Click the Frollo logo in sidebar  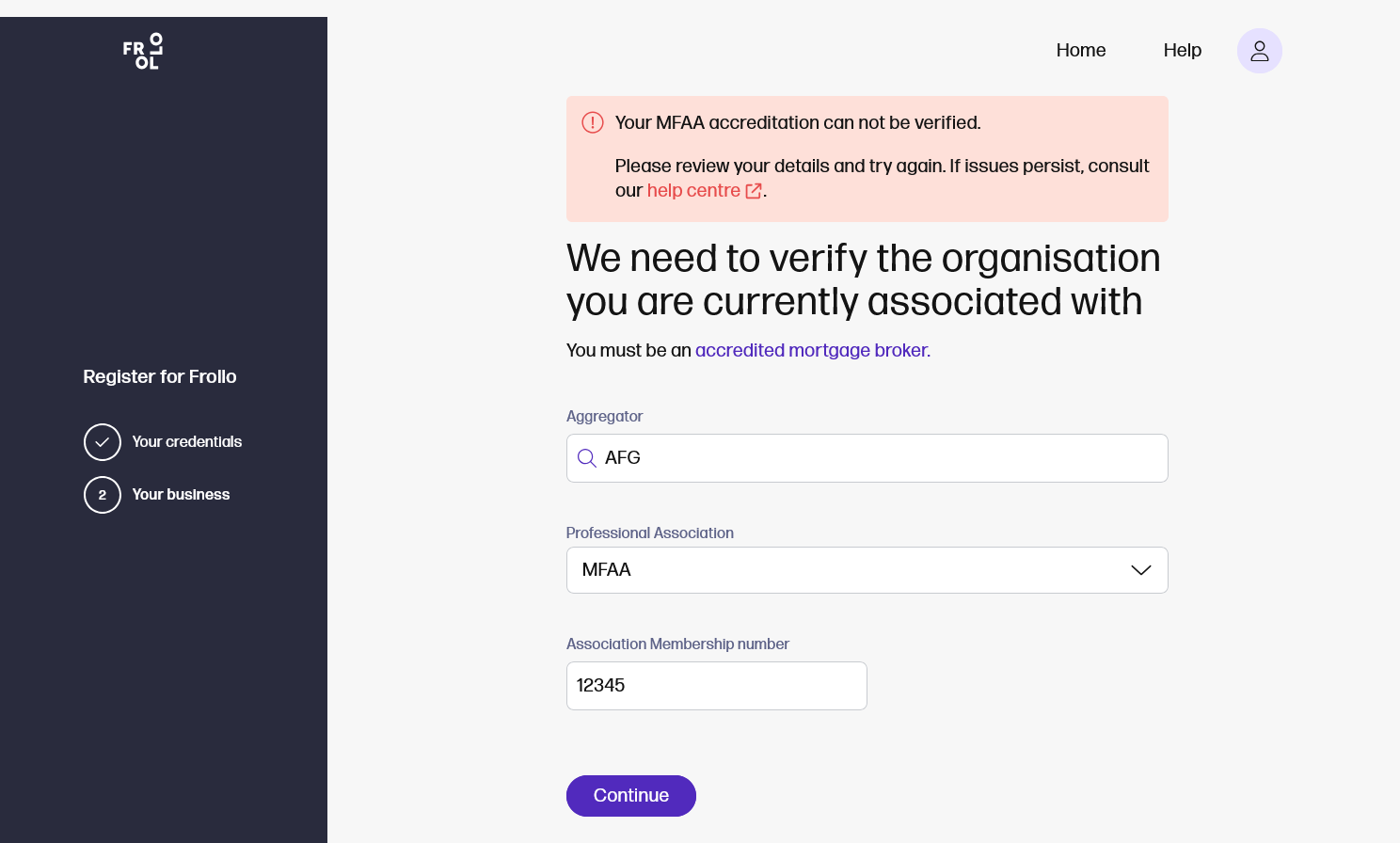coord(143,52)
